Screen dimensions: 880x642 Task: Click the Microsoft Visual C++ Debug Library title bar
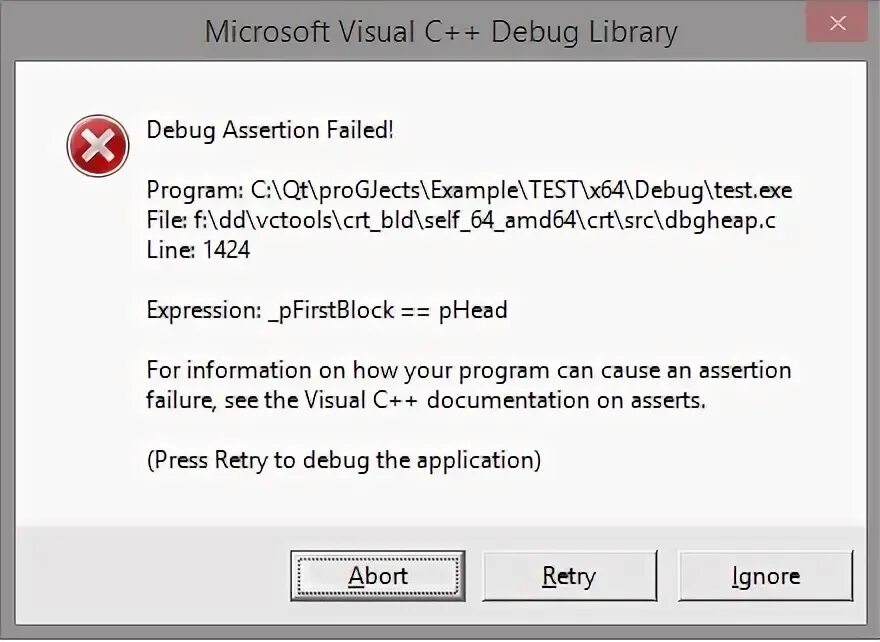click(x=440, y=32)
